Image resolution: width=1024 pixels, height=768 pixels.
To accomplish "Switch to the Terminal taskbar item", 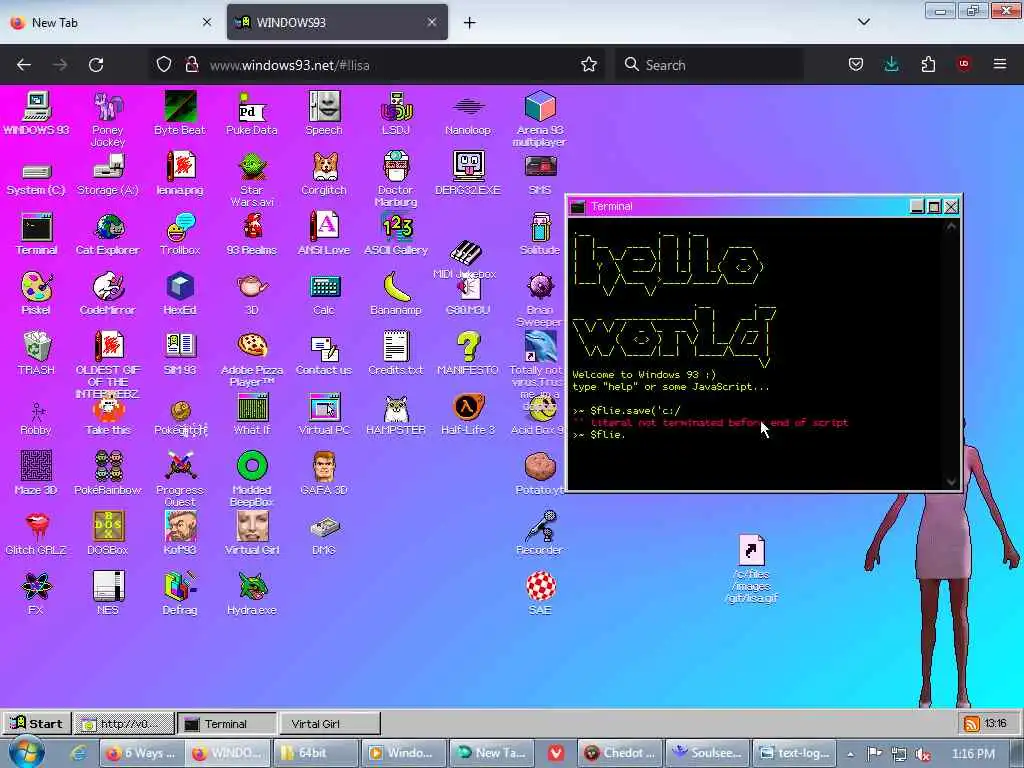I will point(226,723).
